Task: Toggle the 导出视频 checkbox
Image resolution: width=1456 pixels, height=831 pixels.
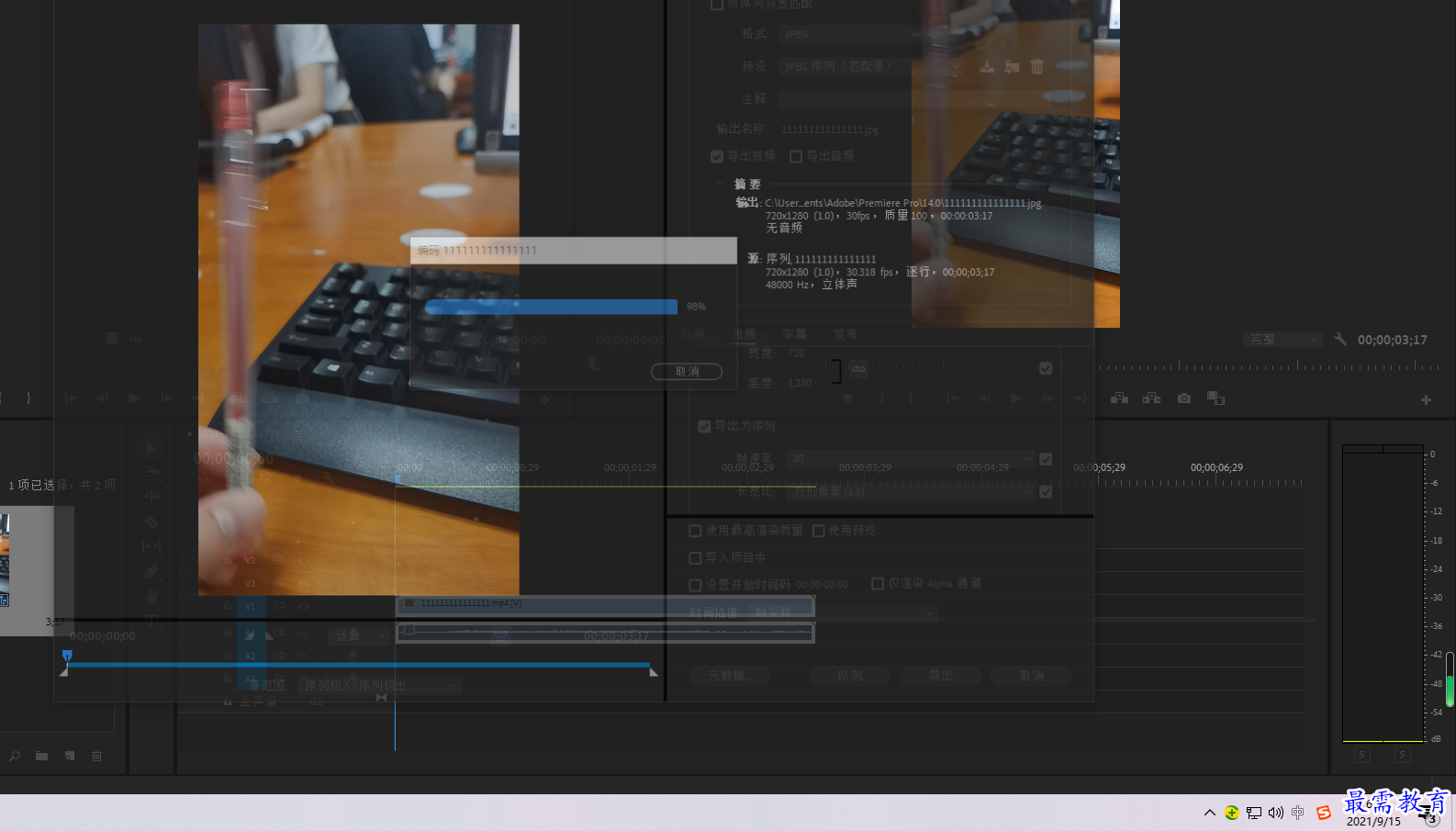Action: pos(717,157)
